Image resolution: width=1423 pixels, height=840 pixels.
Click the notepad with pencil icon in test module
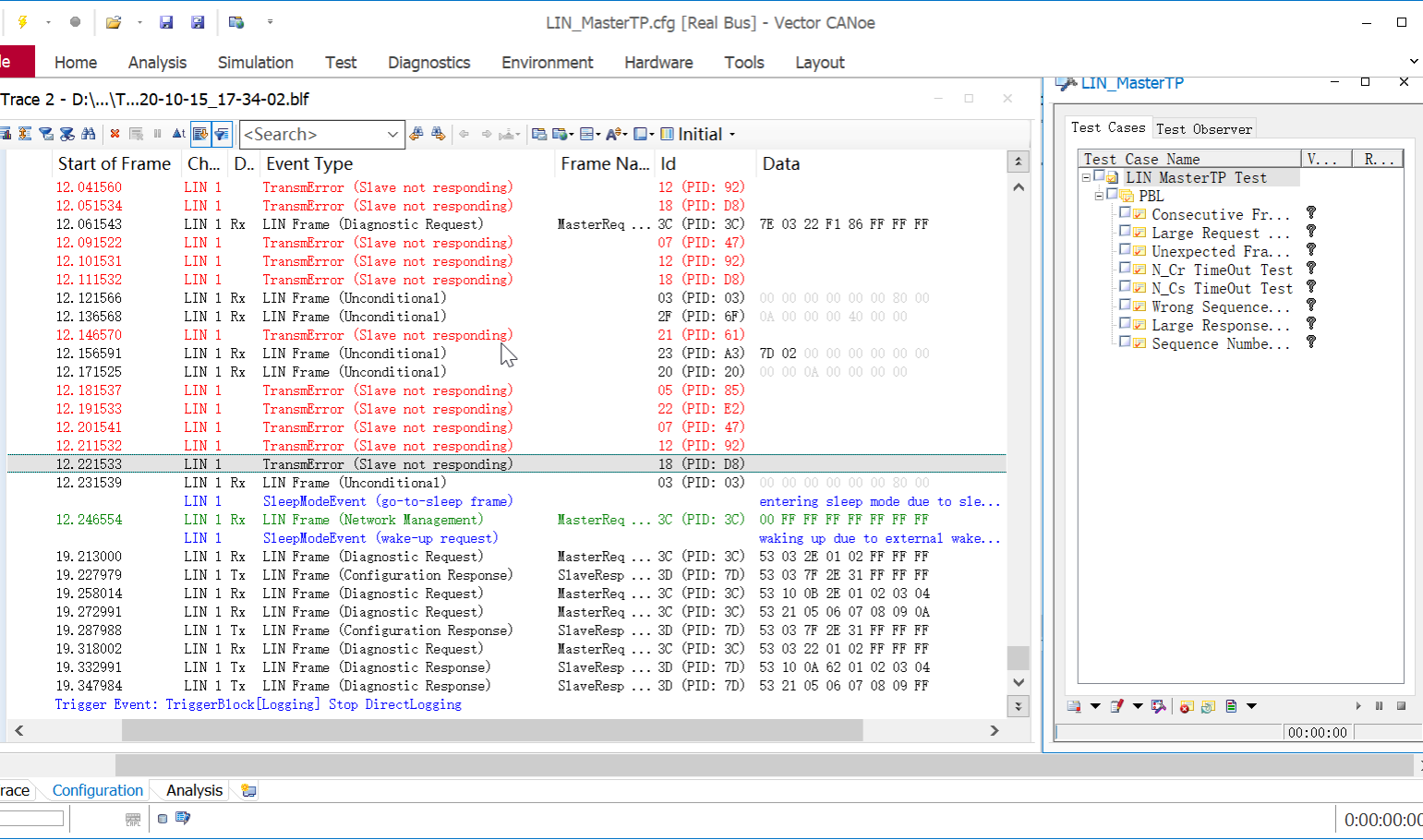pyautogui.click(x=1116, y=706)
